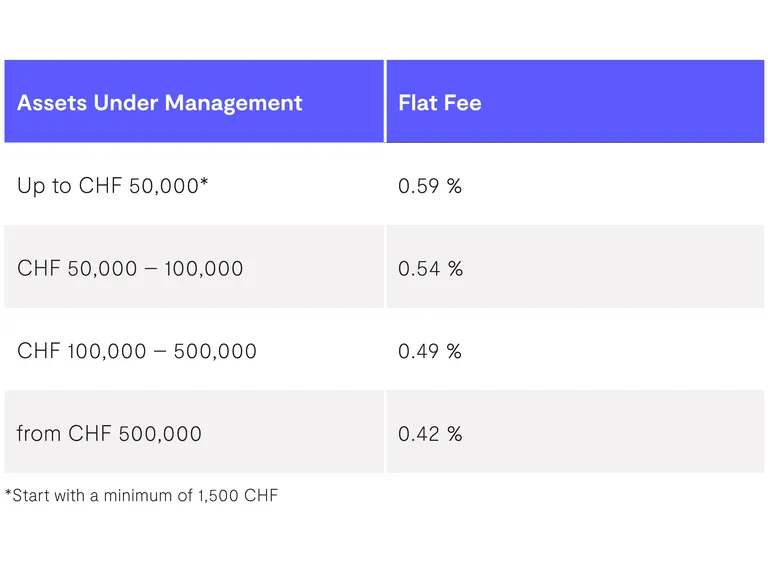This screenshot has width=768, height=576.
Task: Select the 0.54 % fee value
Action: pos(430,269)
